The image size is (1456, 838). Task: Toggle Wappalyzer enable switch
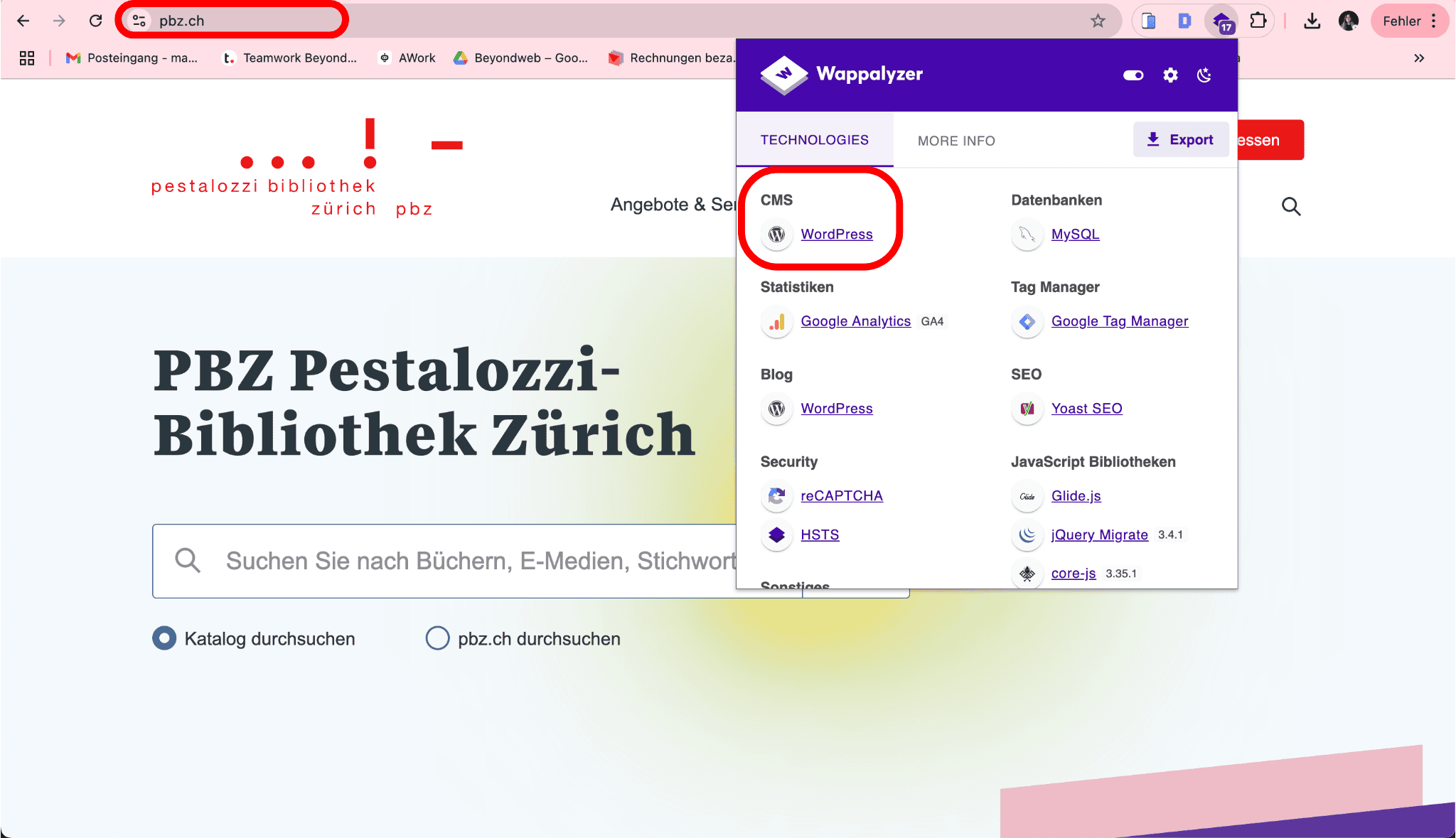pos(1133,75)
